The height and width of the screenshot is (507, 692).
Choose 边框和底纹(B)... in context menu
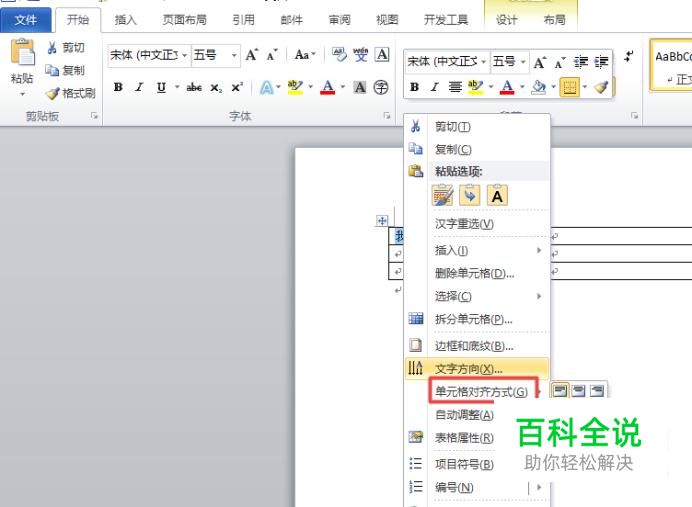coord(477,346)
